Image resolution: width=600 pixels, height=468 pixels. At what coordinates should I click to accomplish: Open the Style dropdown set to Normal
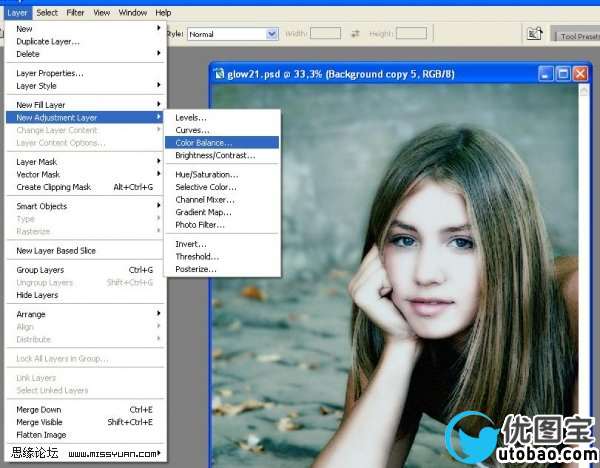coord(232,33)
